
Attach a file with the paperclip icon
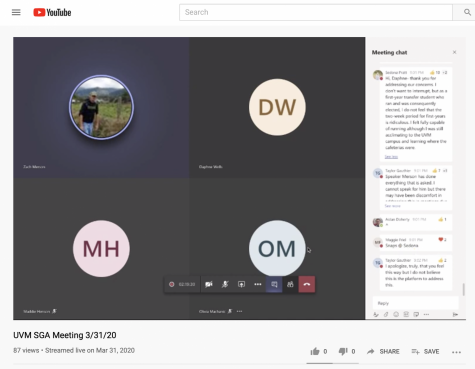click(386, 314)
